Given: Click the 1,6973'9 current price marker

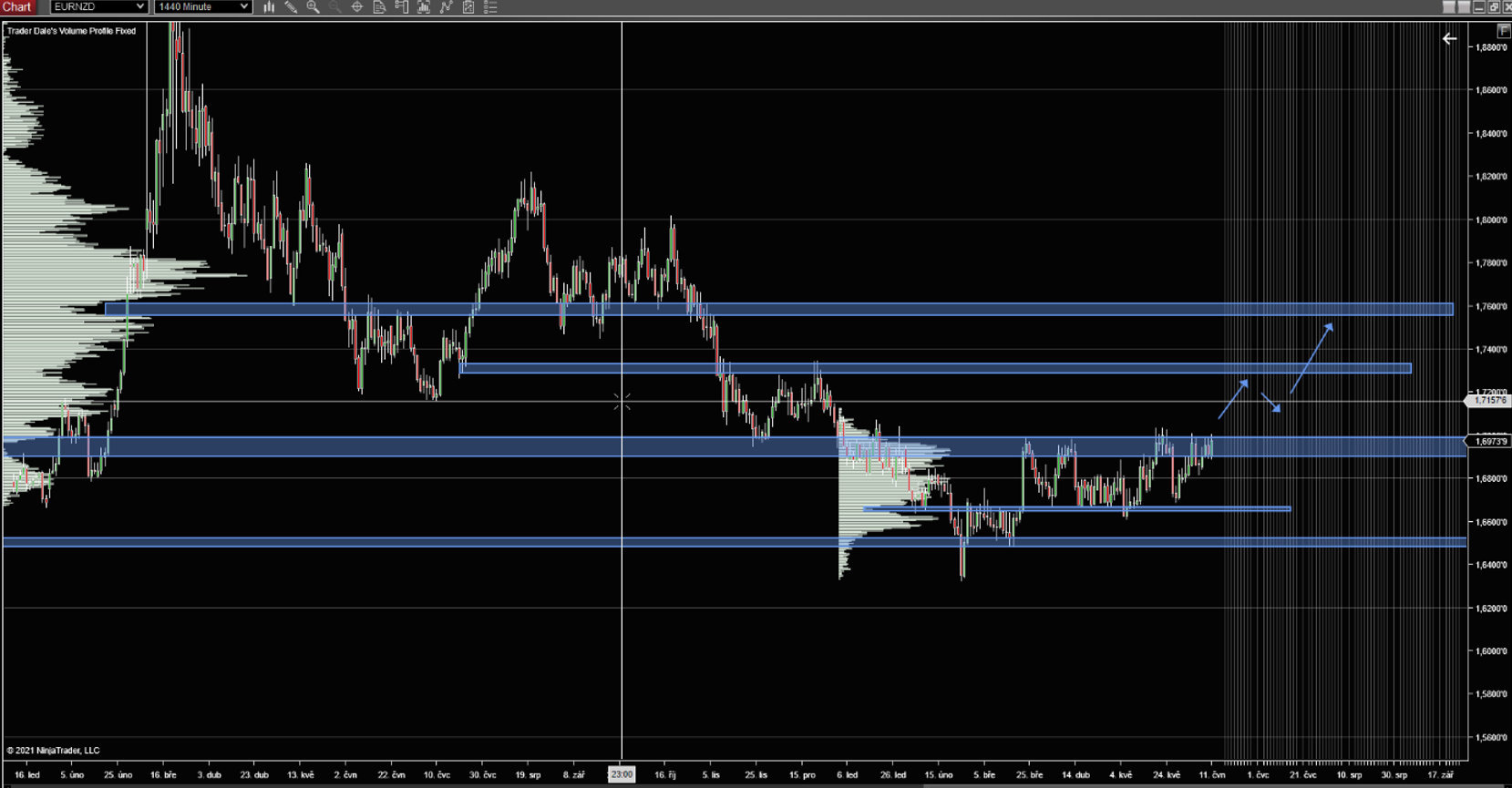Looking at the screenshot, I should click(1489, 442).
